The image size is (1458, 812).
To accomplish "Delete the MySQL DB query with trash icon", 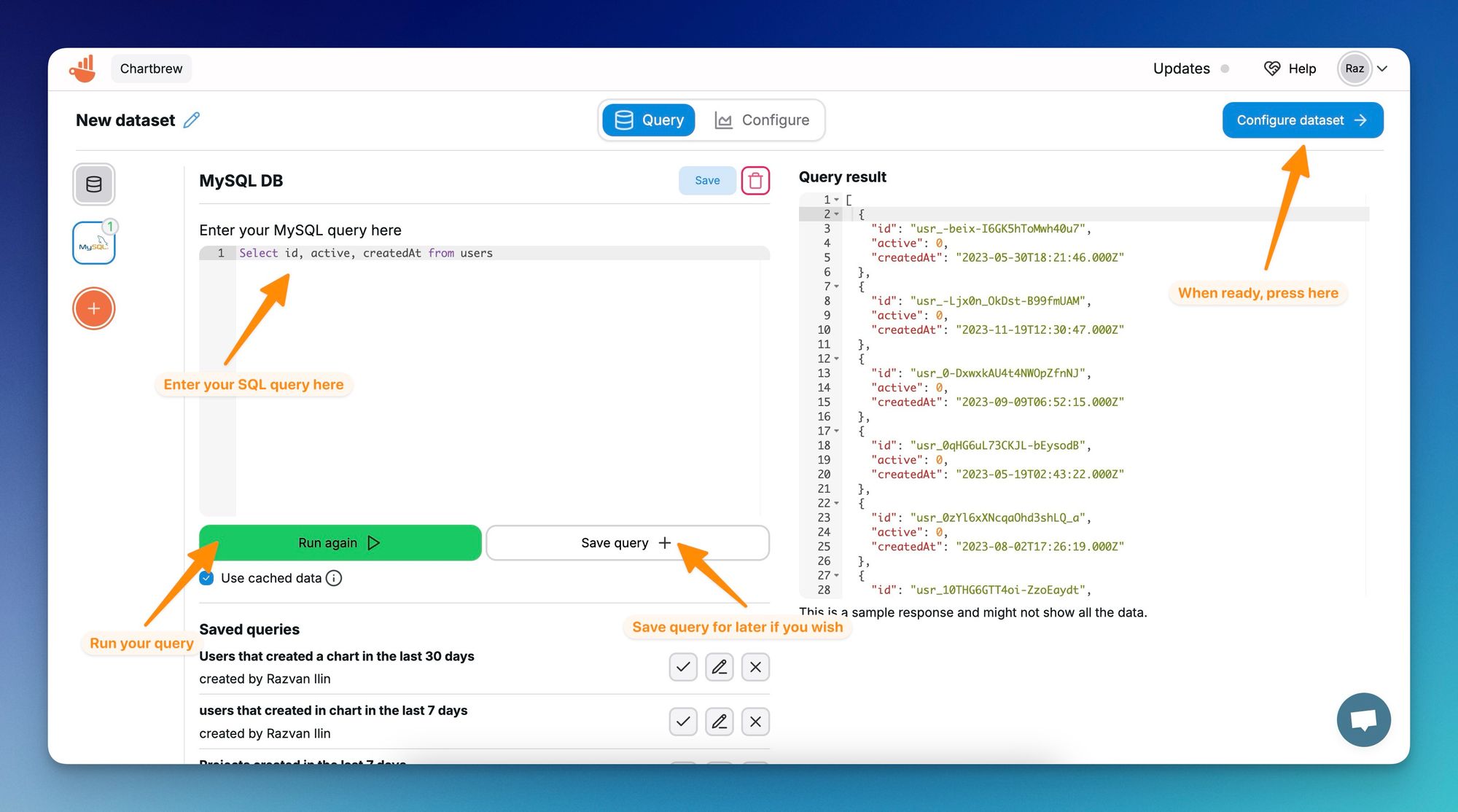I will click(x=755, y=180).
